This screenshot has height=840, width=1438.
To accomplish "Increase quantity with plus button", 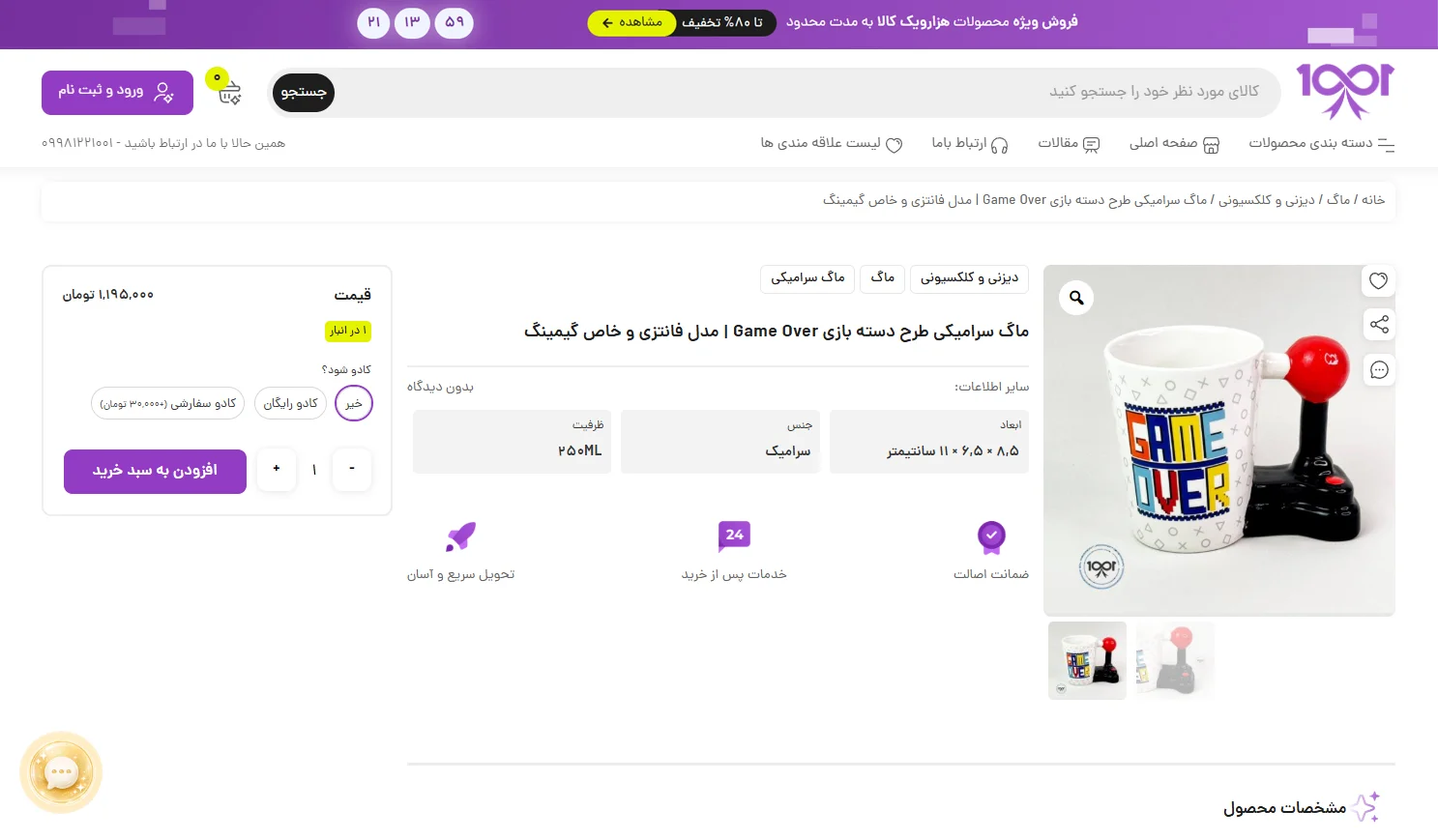I will click(x=277, y=469).
